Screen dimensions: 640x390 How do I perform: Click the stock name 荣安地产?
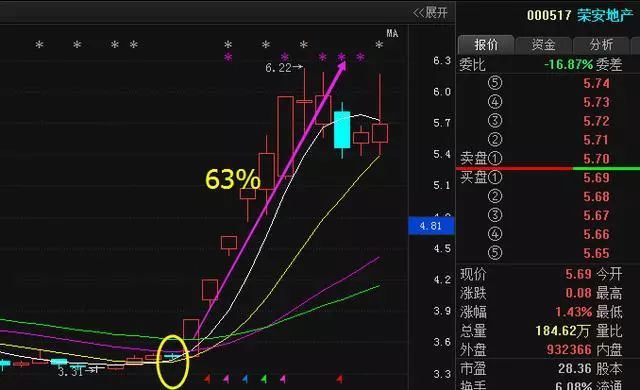click(x=605, y=16)
